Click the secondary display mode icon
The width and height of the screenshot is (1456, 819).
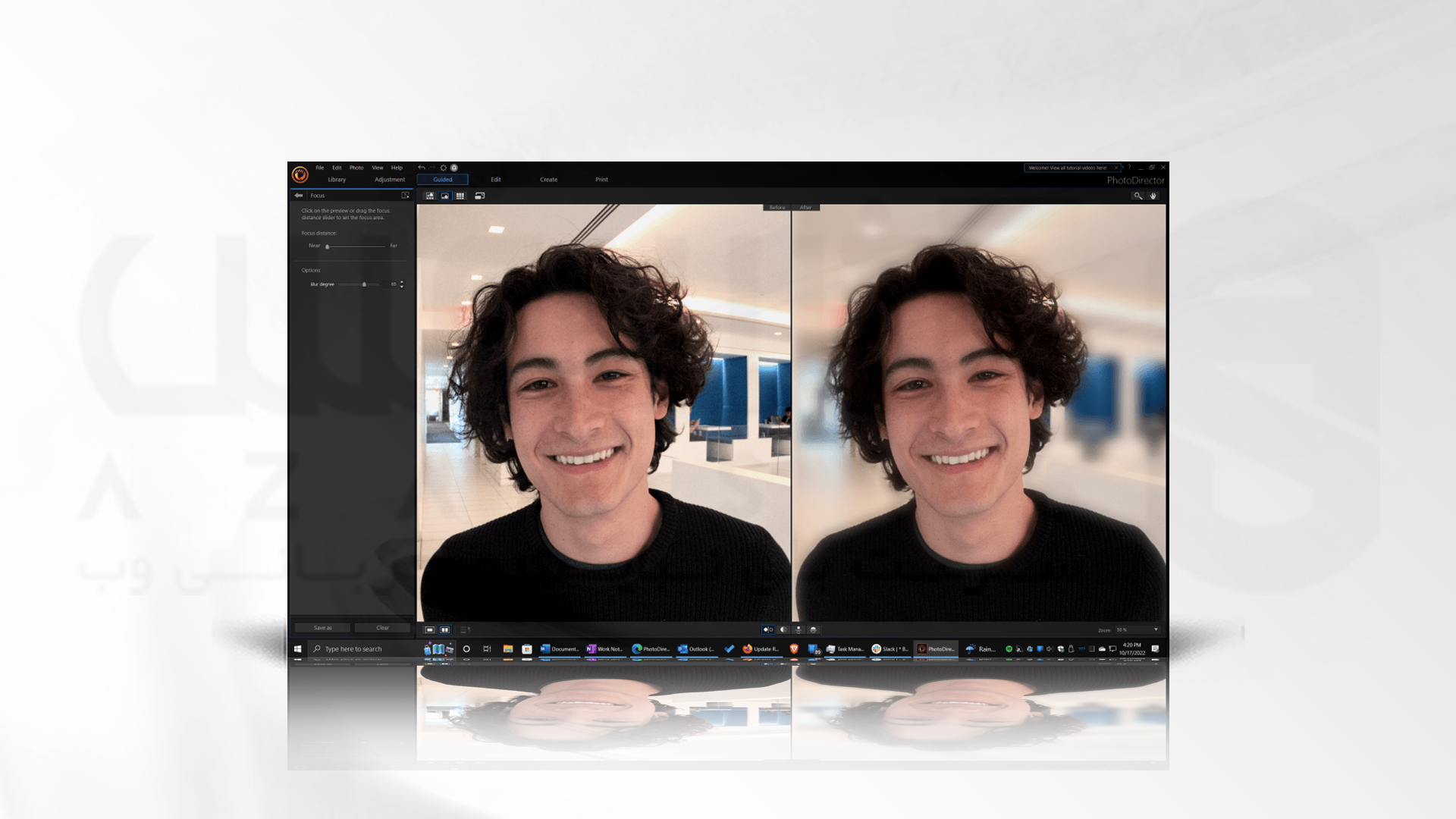480,196
